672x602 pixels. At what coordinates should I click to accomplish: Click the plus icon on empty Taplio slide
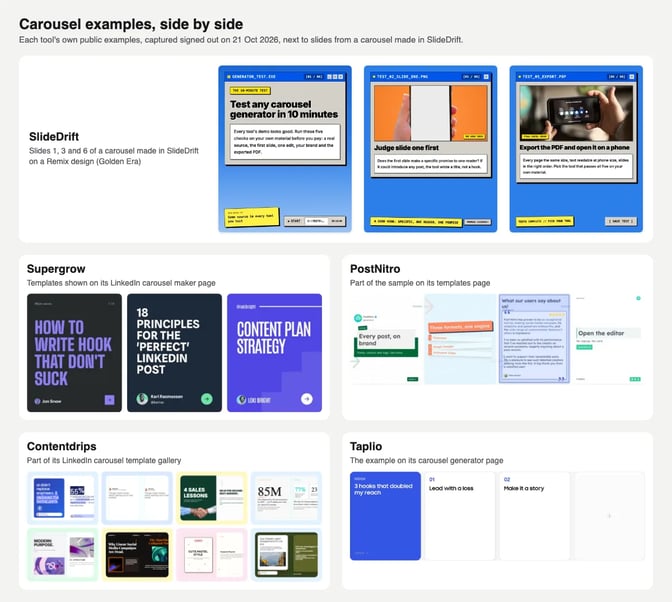click(609, 516)
